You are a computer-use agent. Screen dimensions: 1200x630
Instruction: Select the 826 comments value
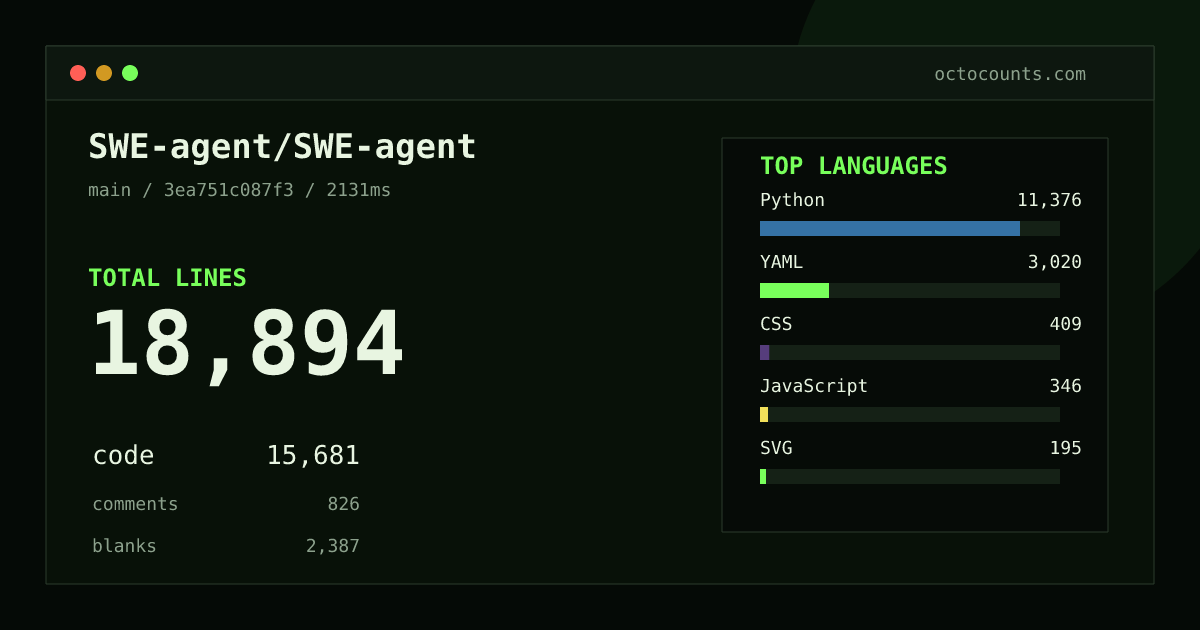[343, 504]
